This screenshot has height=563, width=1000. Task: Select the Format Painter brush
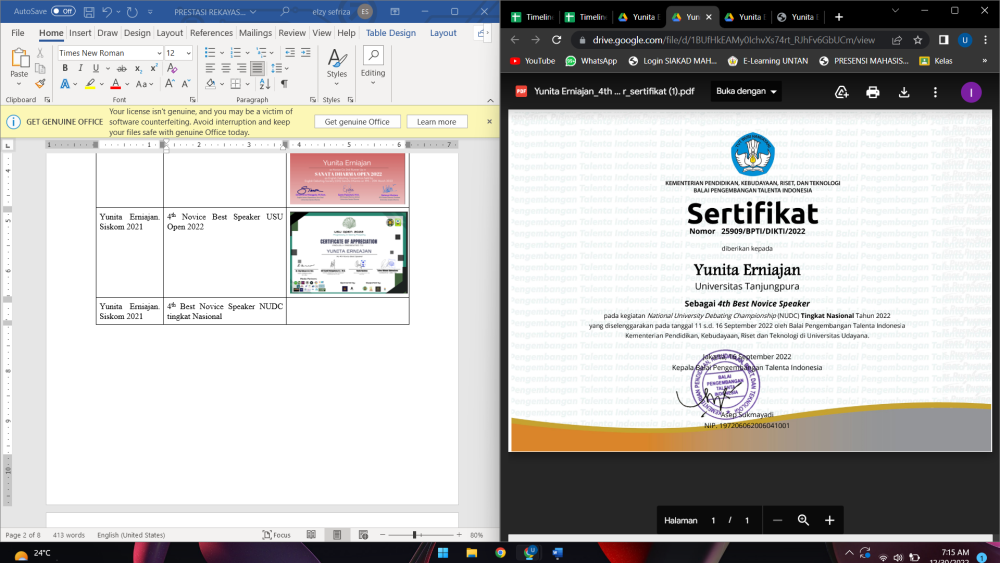pyautogui.click(x=40, y=83)
